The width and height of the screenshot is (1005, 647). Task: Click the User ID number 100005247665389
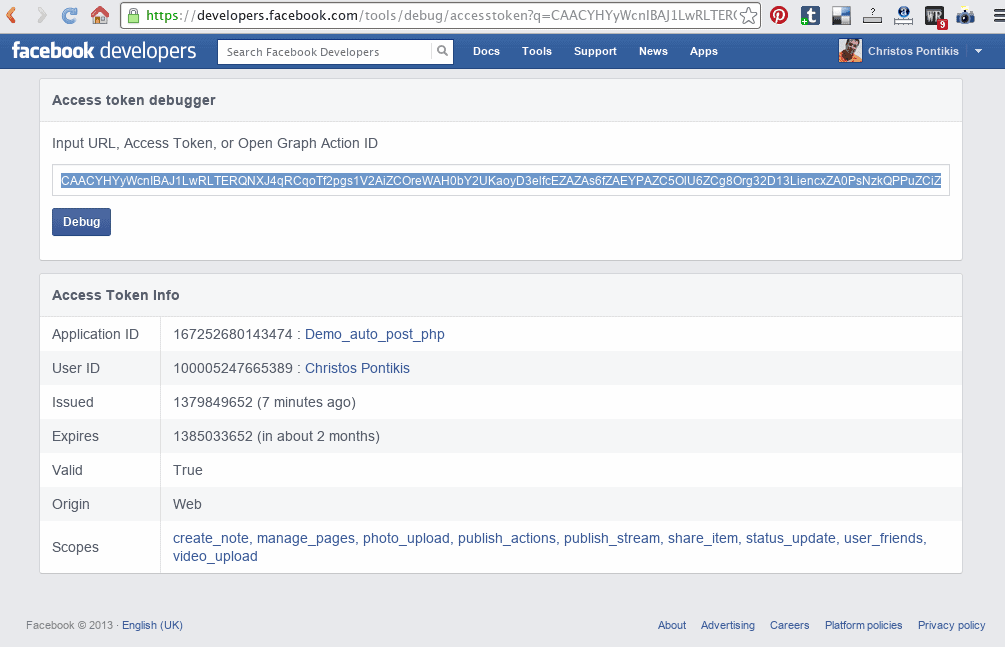pyautogui.click(x=233, y=368)
